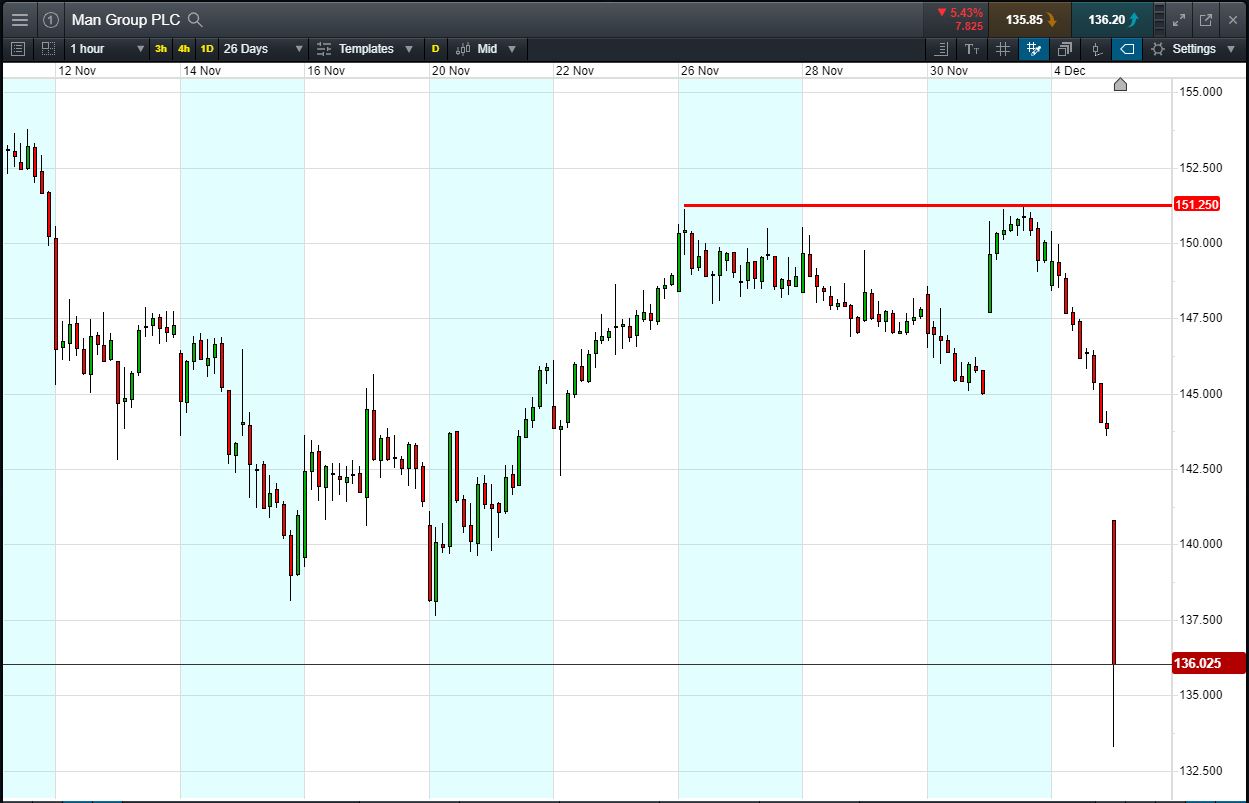Image resolution: width=1249 pixels, height=803 pixels.
Task: Click the circled number 1 link icon
Action: coord(51,19)
